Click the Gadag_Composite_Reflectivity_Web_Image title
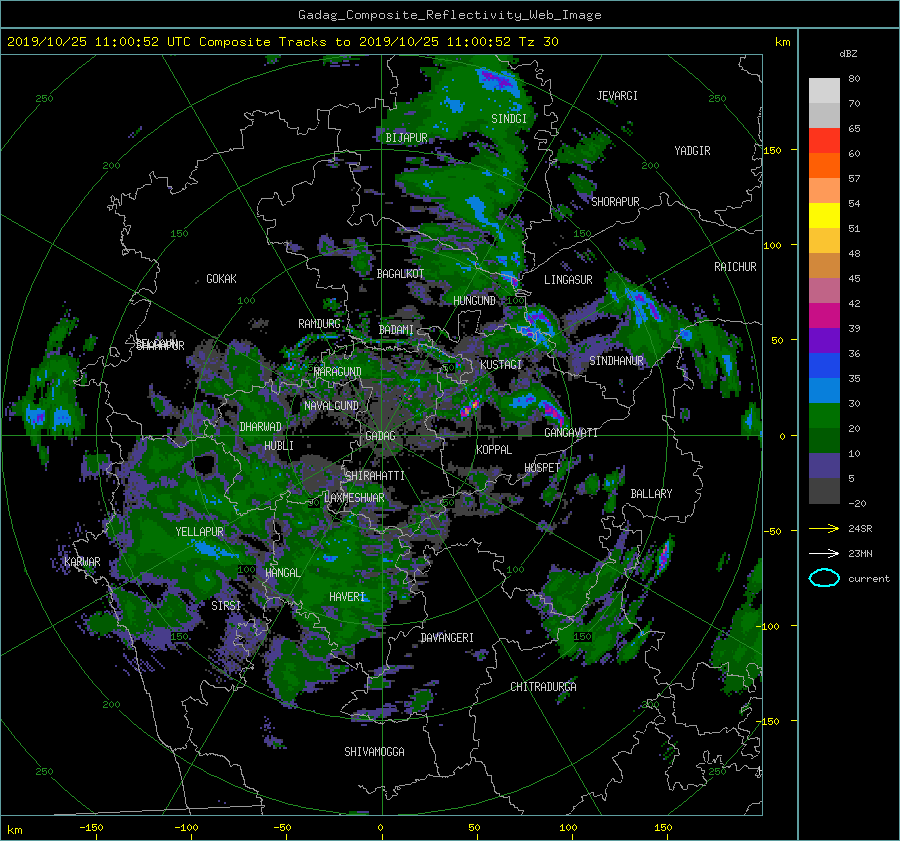 (449, 15)
